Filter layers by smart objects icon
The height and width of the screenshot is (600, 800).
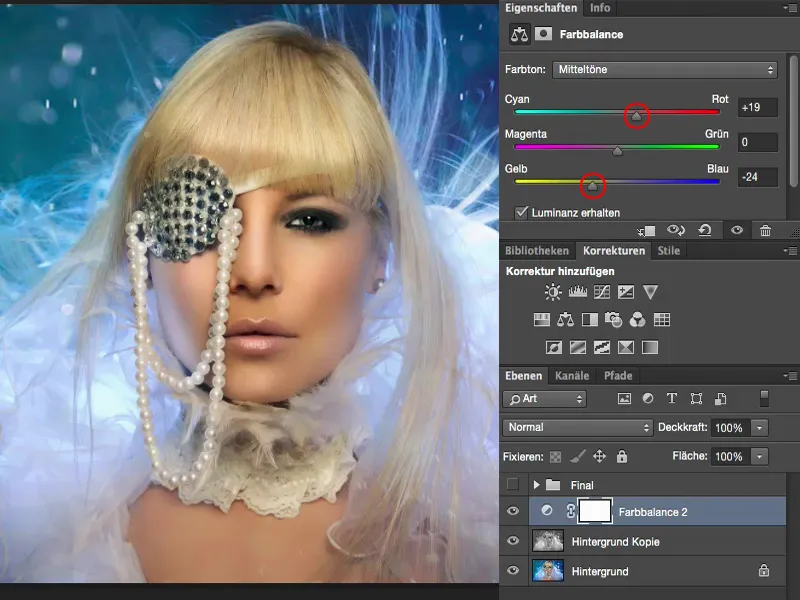[720, 398]
